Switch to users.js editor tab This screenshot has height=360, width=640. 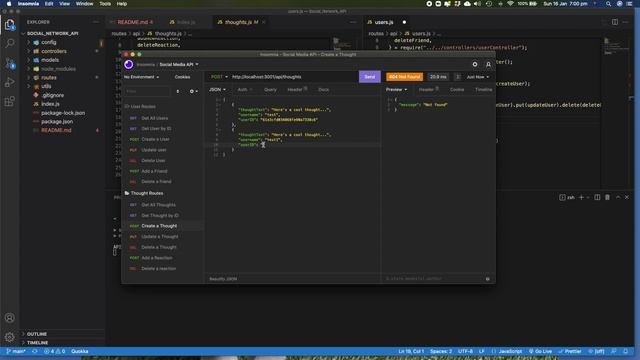coord(384,22)
